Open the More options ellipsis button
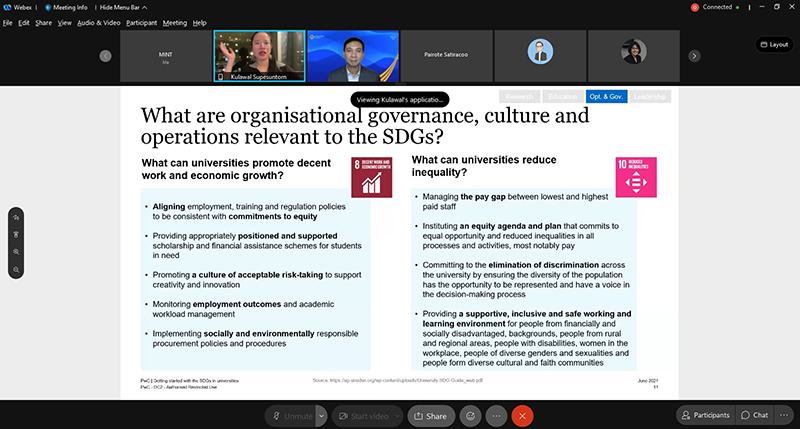Screen dimensions: 800x429 click(496, 415)
